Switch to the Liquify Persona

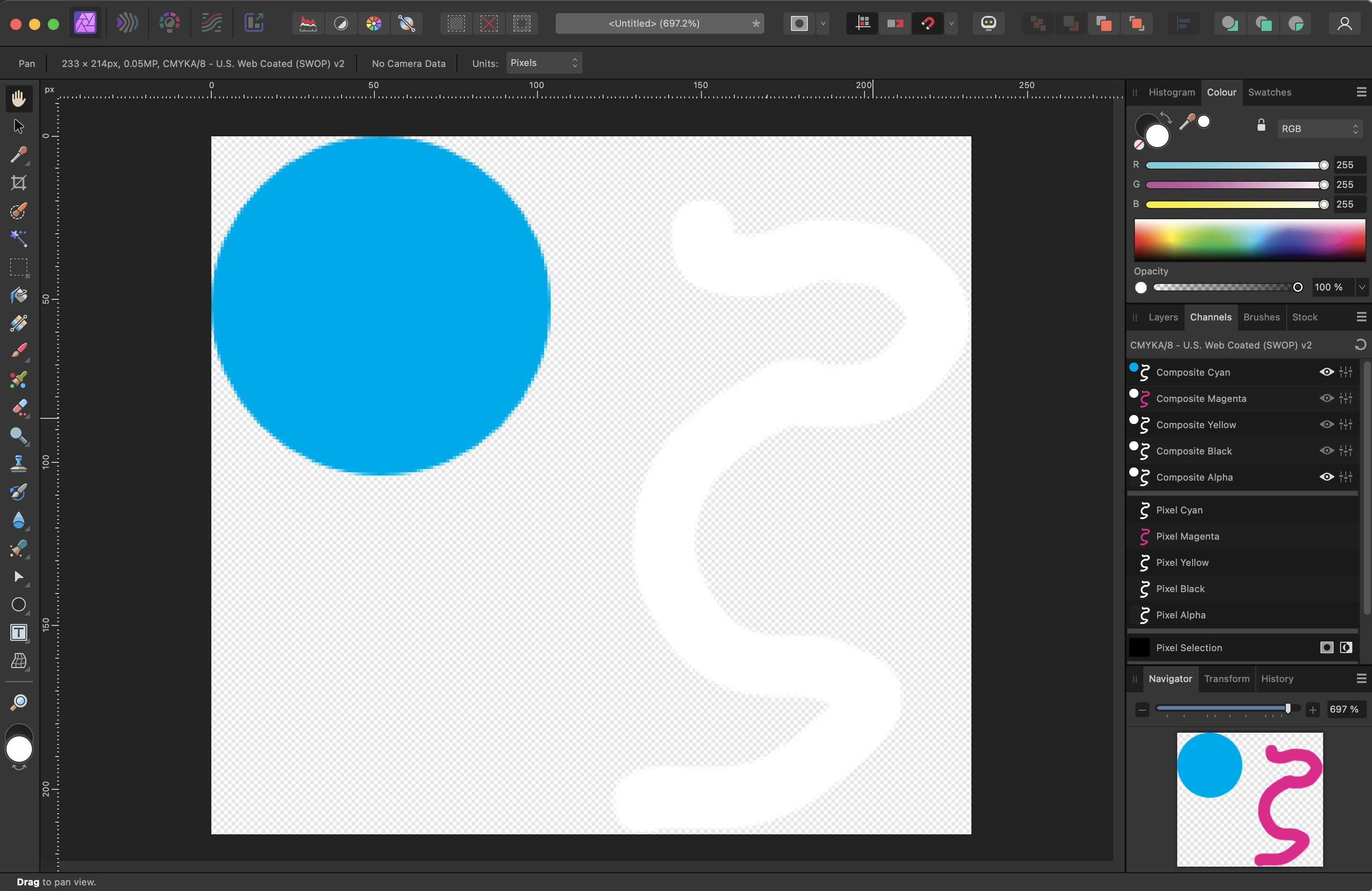click(127, 23)
